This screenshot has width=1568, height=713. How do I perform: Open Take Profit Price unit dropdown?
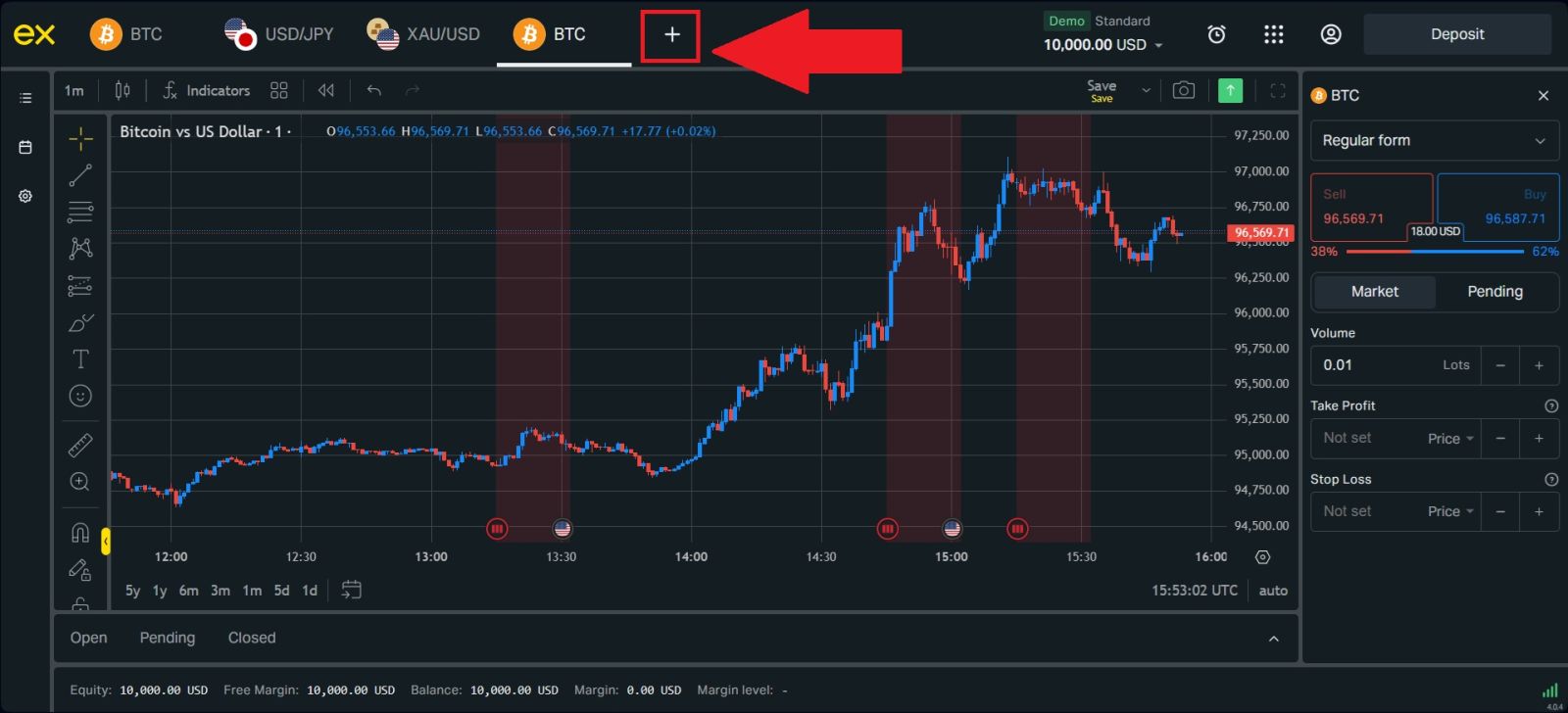click(1450, 439)
